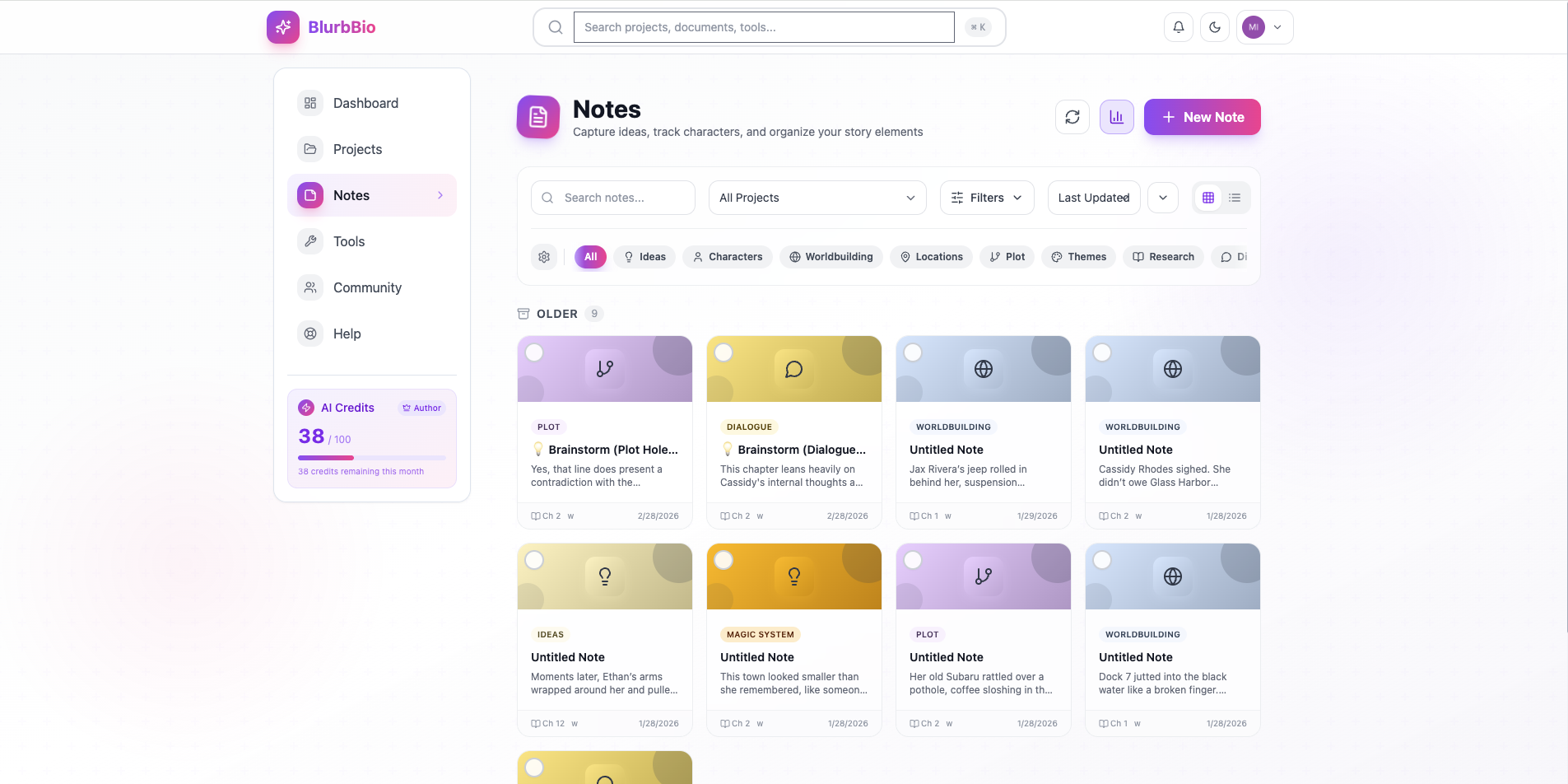Switch to grid view icon

(x=1208, y=198)
